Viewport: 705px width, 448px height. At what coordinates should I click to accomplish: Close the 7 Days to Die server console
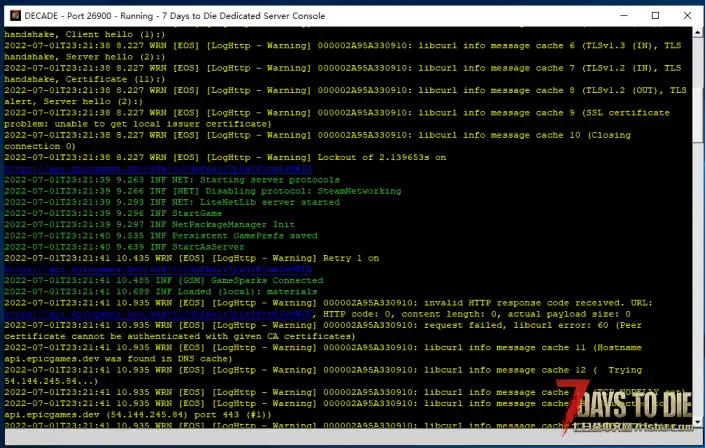[686, 15]
